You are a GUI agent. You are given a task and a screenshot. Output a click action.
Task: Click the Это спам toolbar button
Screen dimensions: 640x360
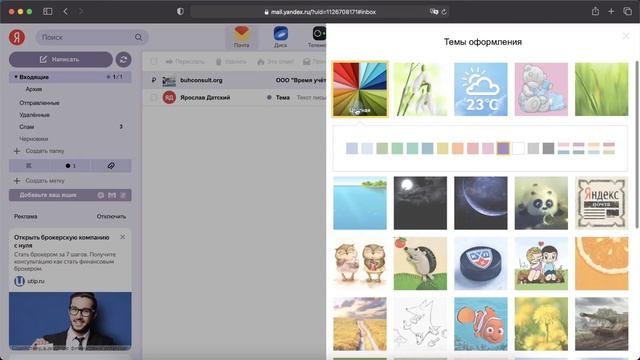[276, 62]
